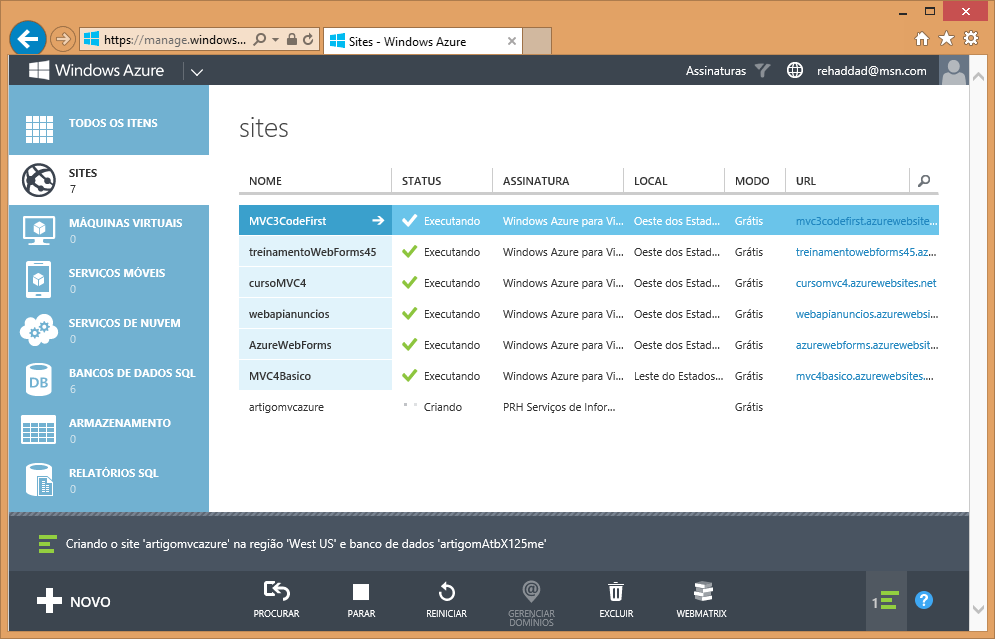Click the Reiniciar restart icon
995x639 pixels.
[x=447, y=592]
